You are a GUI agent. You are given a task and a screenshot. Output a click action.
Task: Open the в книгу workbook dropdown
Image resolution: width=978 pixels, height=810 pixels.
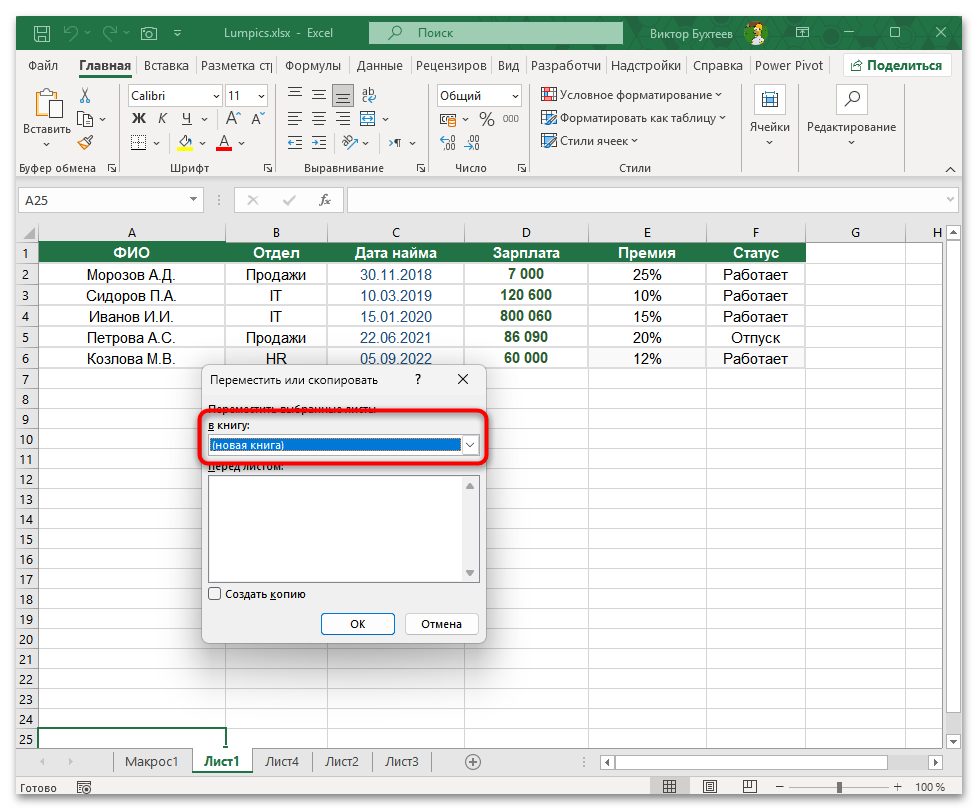(x=469, y=445)
